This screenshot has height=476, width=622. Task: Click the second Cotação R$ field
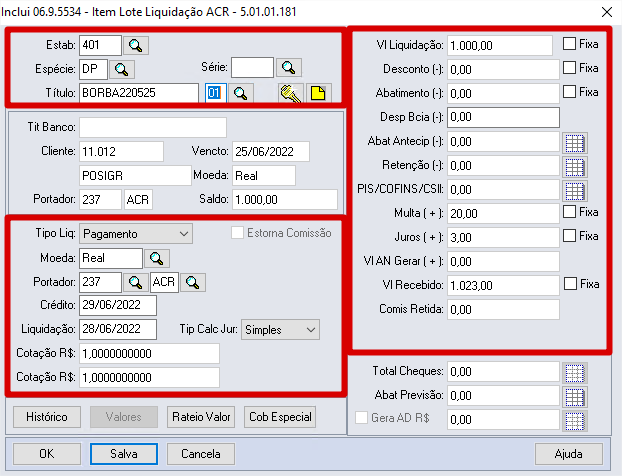(150, 378)
